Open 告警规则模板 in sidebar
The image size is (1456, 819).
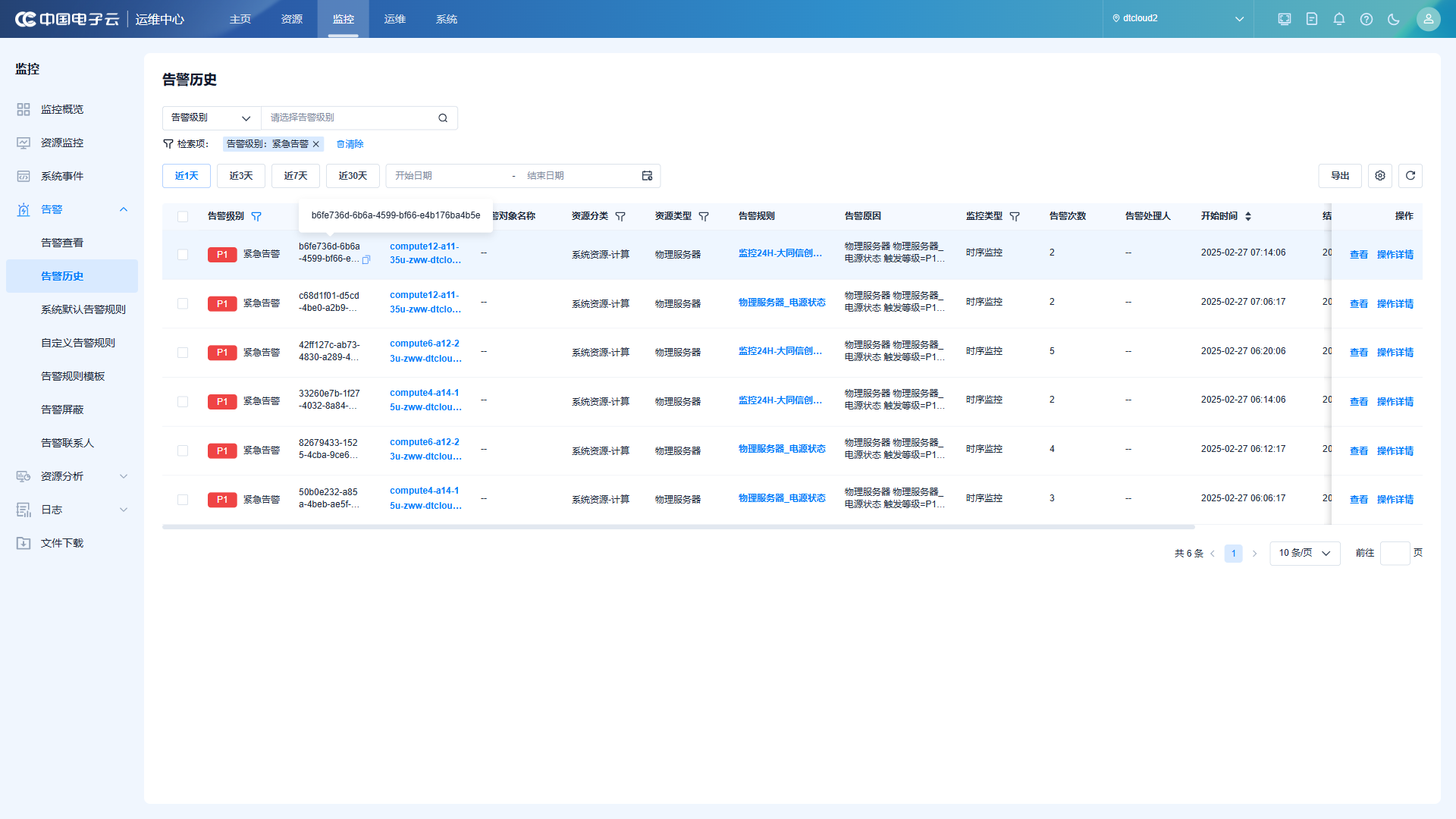(x=72, y=376)
